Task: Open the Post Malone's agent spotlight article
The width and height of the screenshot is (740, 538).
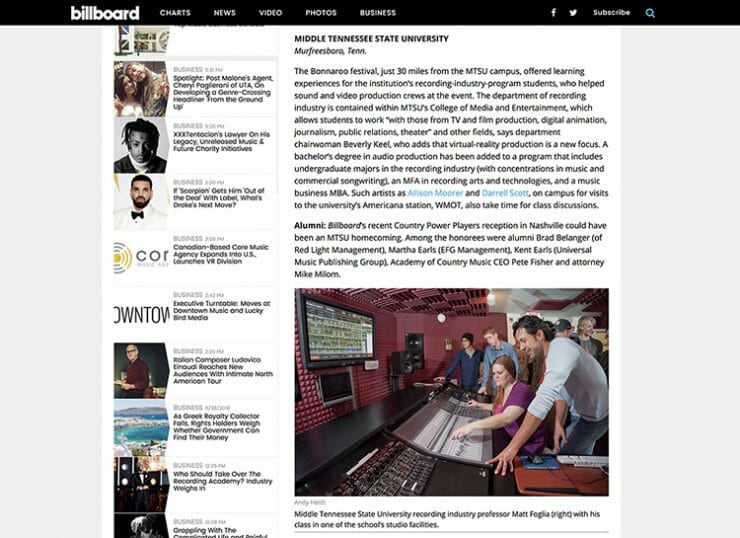Action: point(222,91)
